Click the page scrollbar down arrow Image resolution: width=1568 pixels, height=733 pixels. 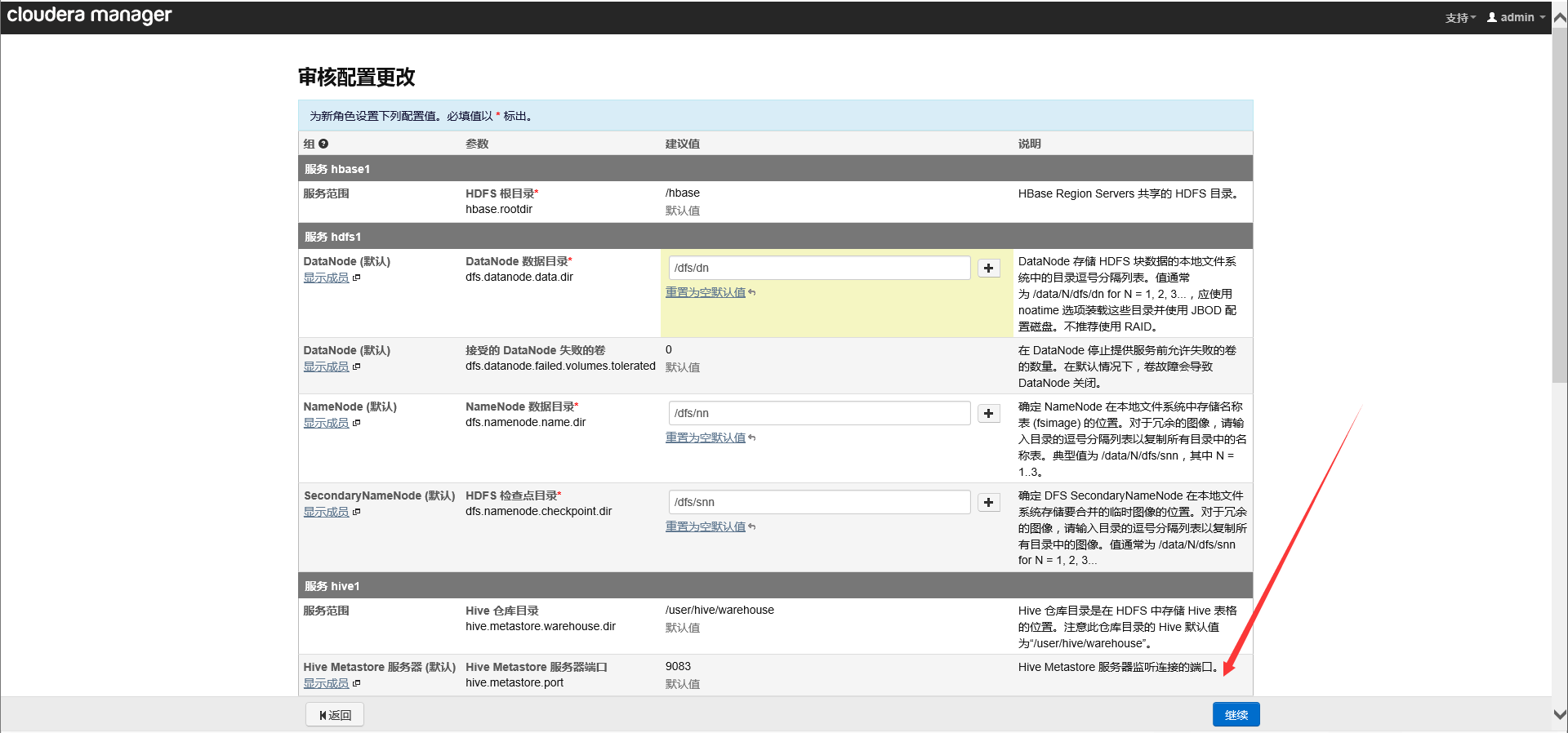(x=1559, y=714)
